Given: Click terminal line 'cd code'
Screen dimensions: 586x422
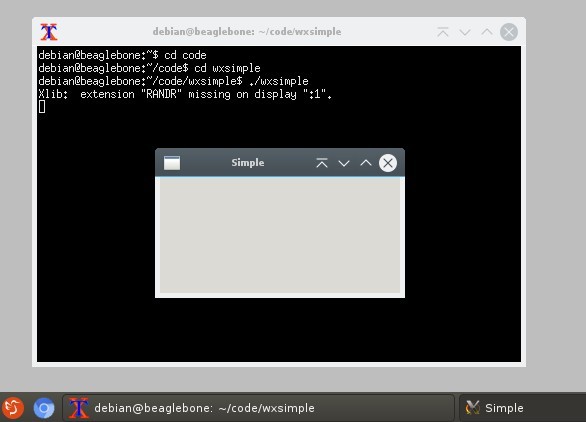Looking at the screenshot, I should click(122, 55).
